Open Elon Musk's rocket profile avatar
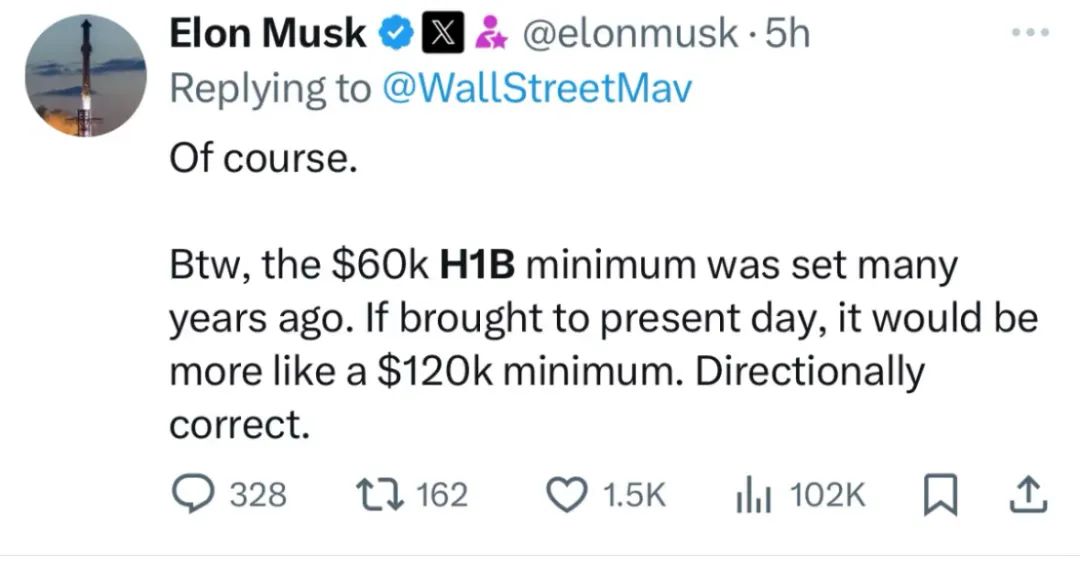Screen dimensions: 1080x566 coord(85,76)
